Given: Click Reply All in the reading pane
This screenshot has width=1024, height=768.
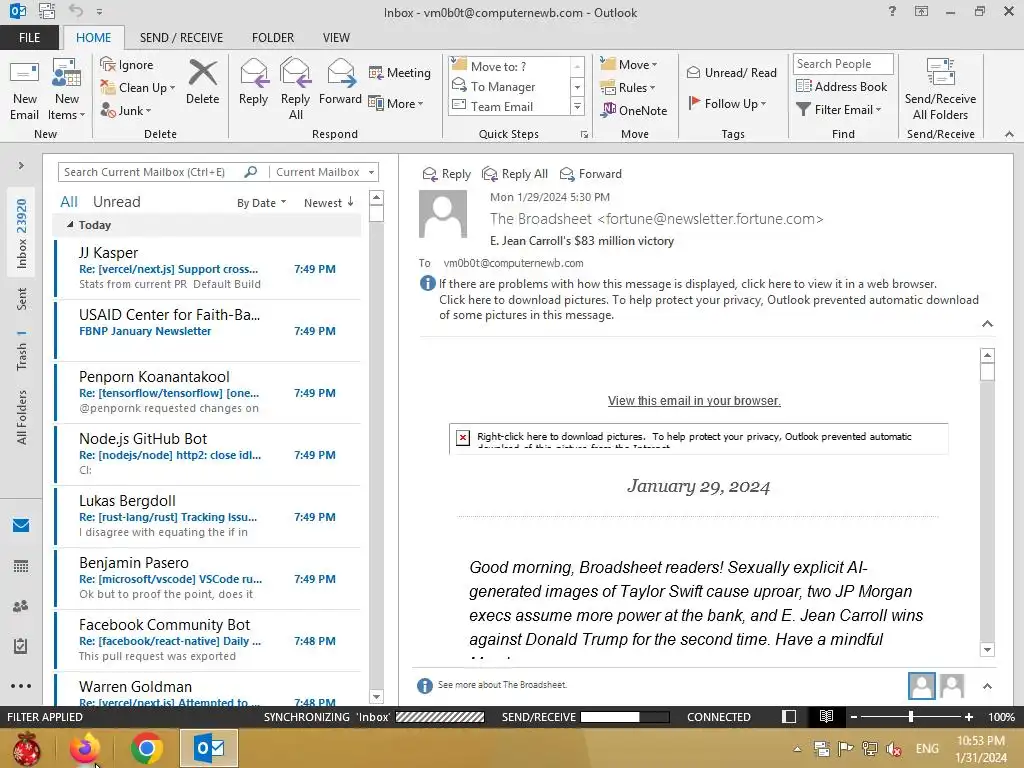Looking at the screenshot, I should point(515,174).
